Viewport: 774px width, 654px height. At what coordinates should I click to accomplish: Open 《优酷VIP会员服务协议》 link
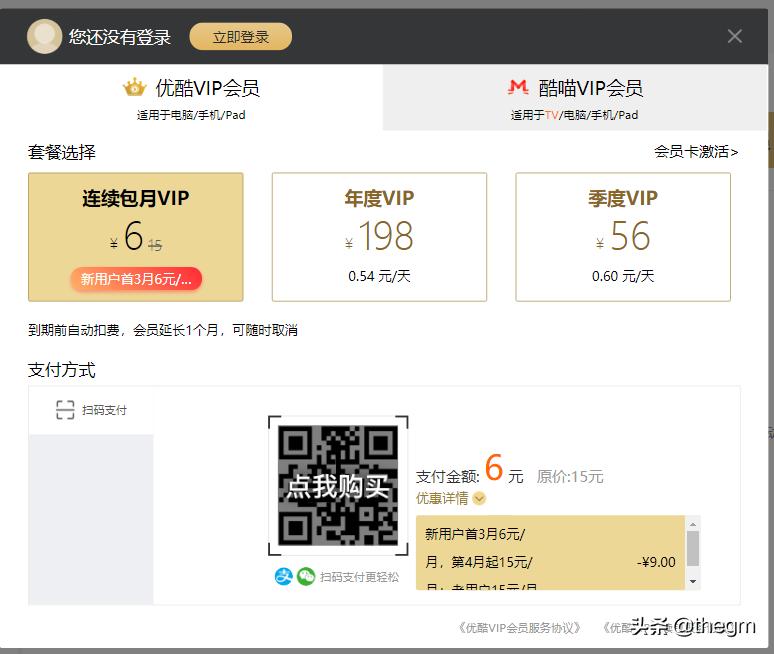click(519, 628)
